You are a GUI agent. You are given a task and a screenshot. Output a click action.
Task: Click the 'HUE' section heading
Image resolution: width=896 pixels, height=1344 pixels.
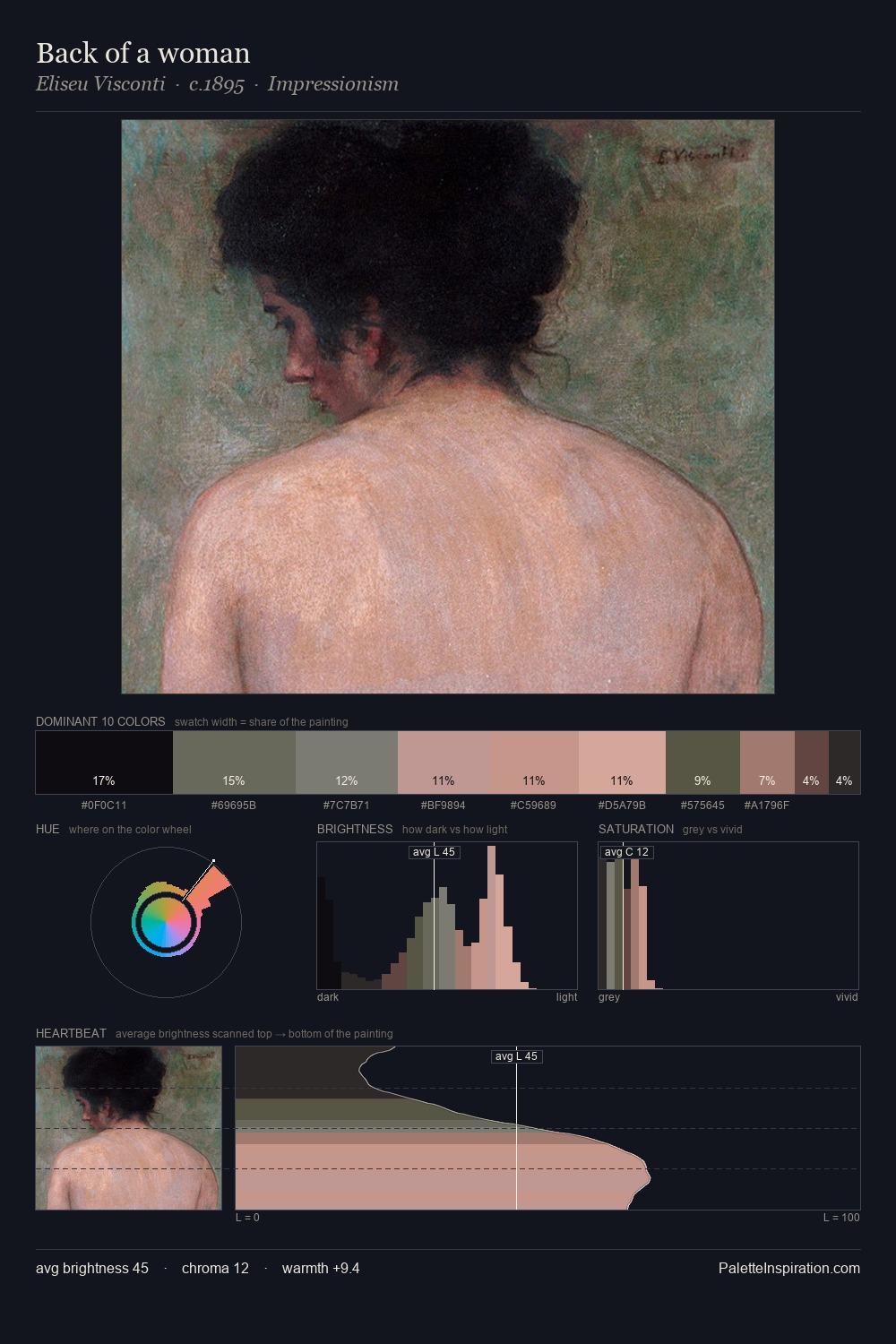(x=47, y=829)
